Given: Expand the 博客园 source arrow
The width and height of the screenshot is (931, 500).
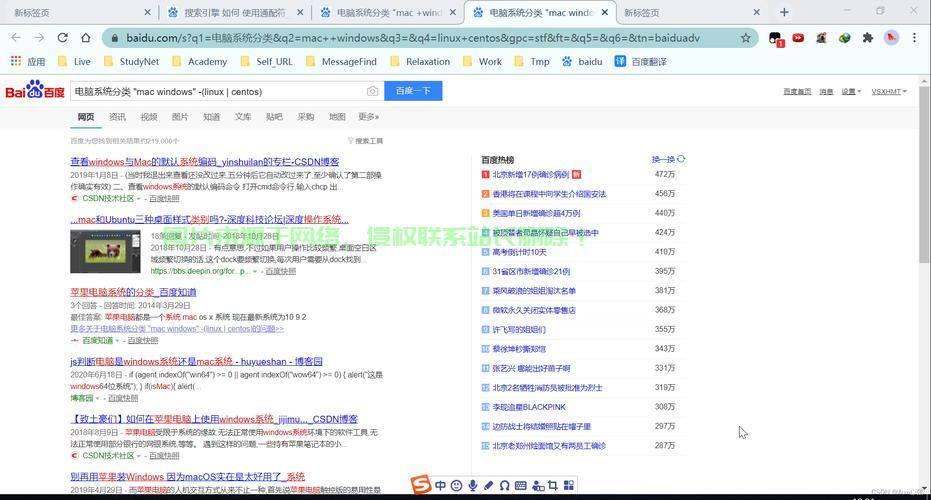Looking at the screenshot, I should tap(97, 398).
